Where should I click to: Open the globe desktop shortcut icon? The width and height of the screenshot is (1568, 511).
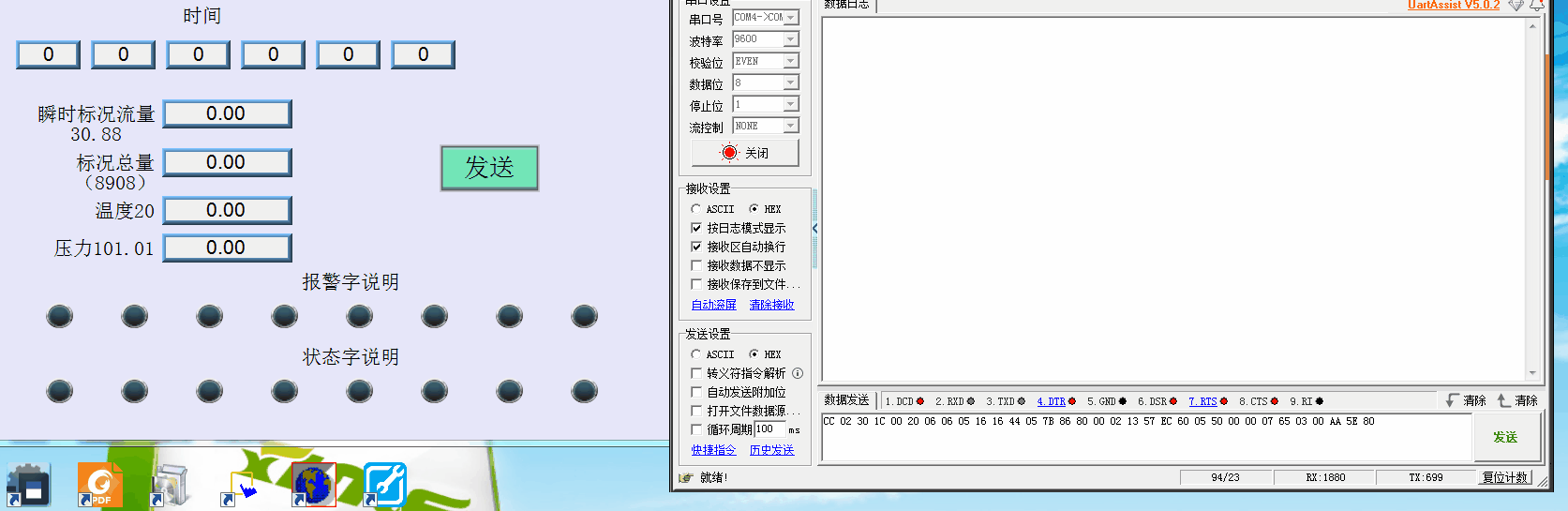click(314, 484)
